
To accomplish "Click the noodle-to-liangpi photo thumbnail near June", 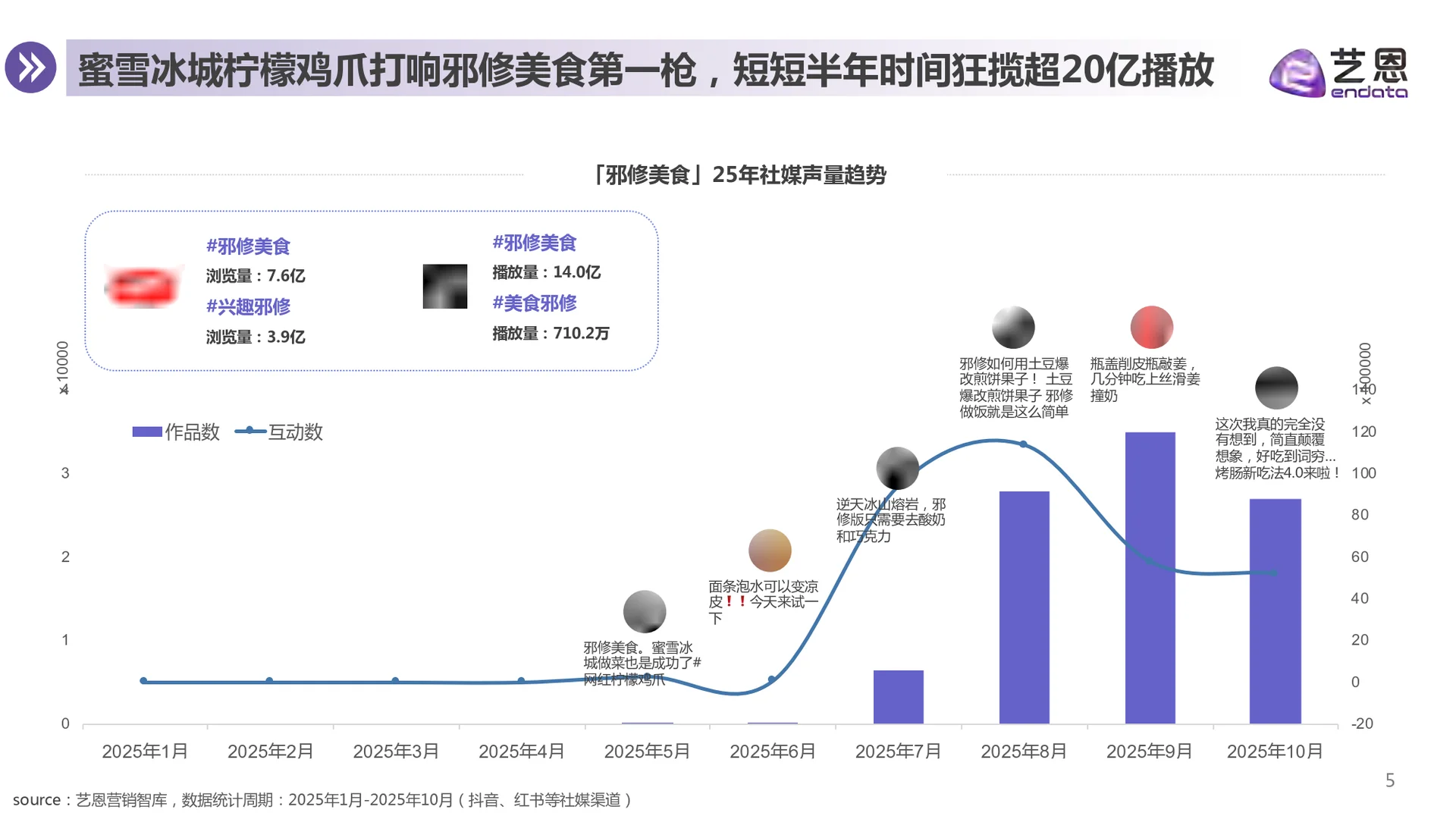I will [770, 551].
